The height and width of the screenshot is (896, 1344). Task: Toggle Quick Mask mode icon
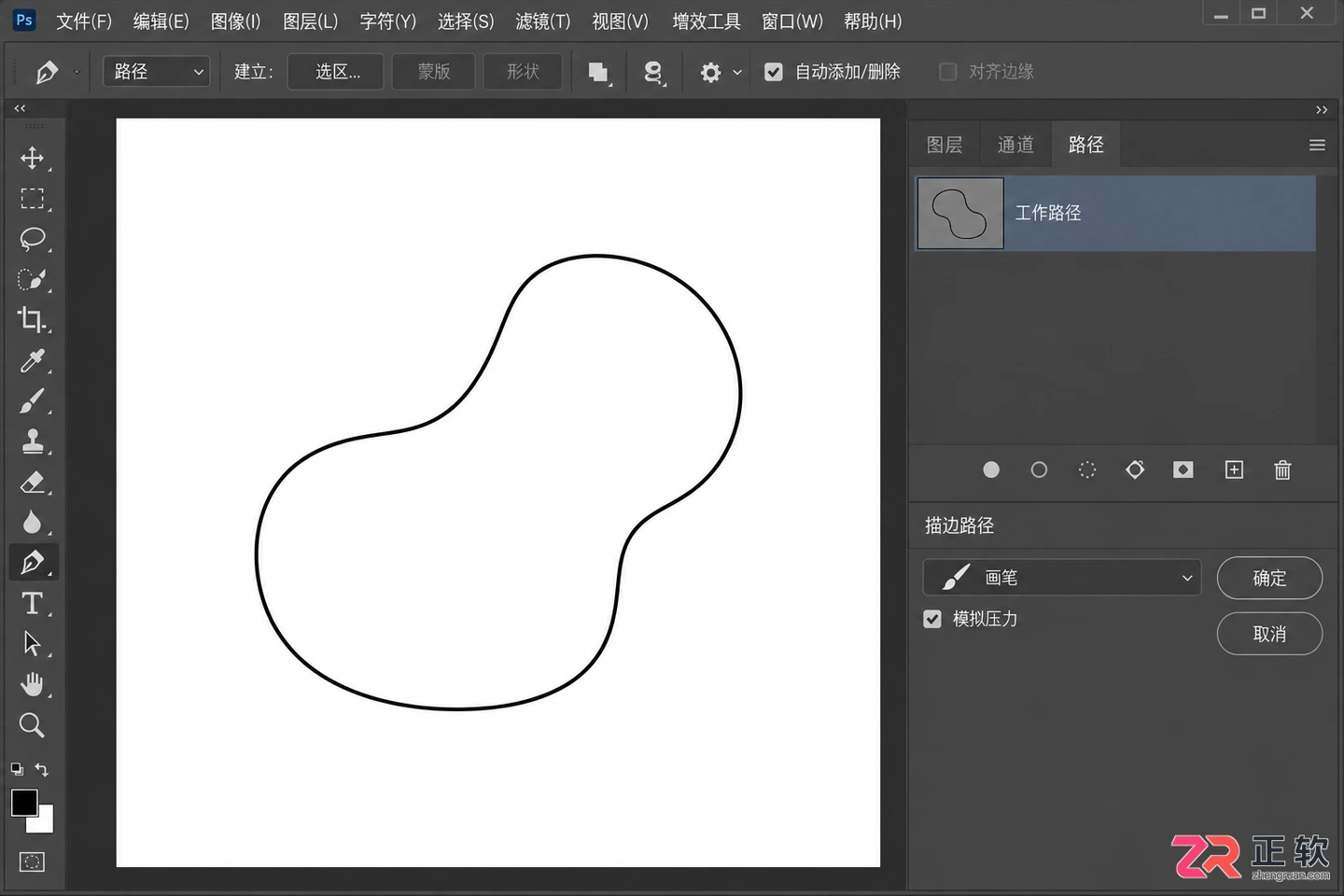click(32, 861)
